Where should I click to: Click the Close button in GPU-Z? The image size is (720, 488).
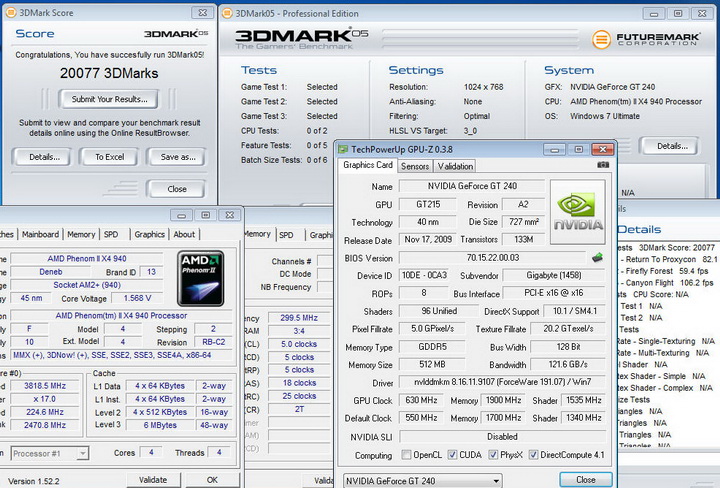pyautogui.click(x=585, y=480)
